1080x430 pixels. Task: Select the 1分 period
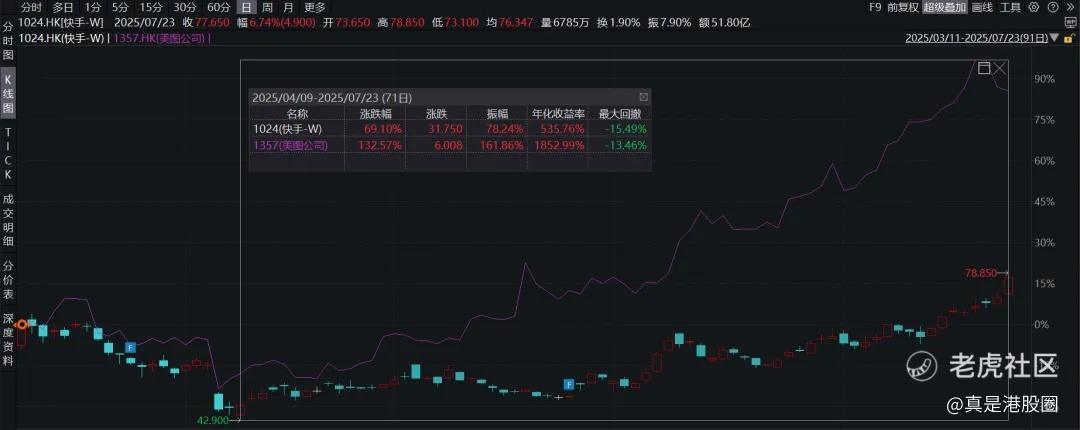(93, 8)
